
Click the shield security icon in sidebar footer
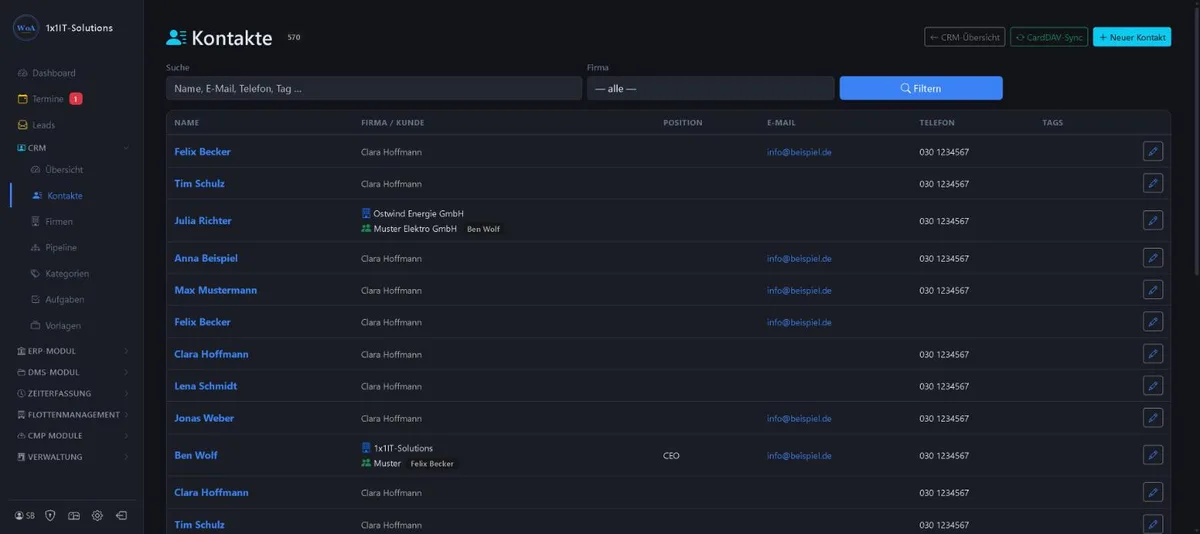50,516
